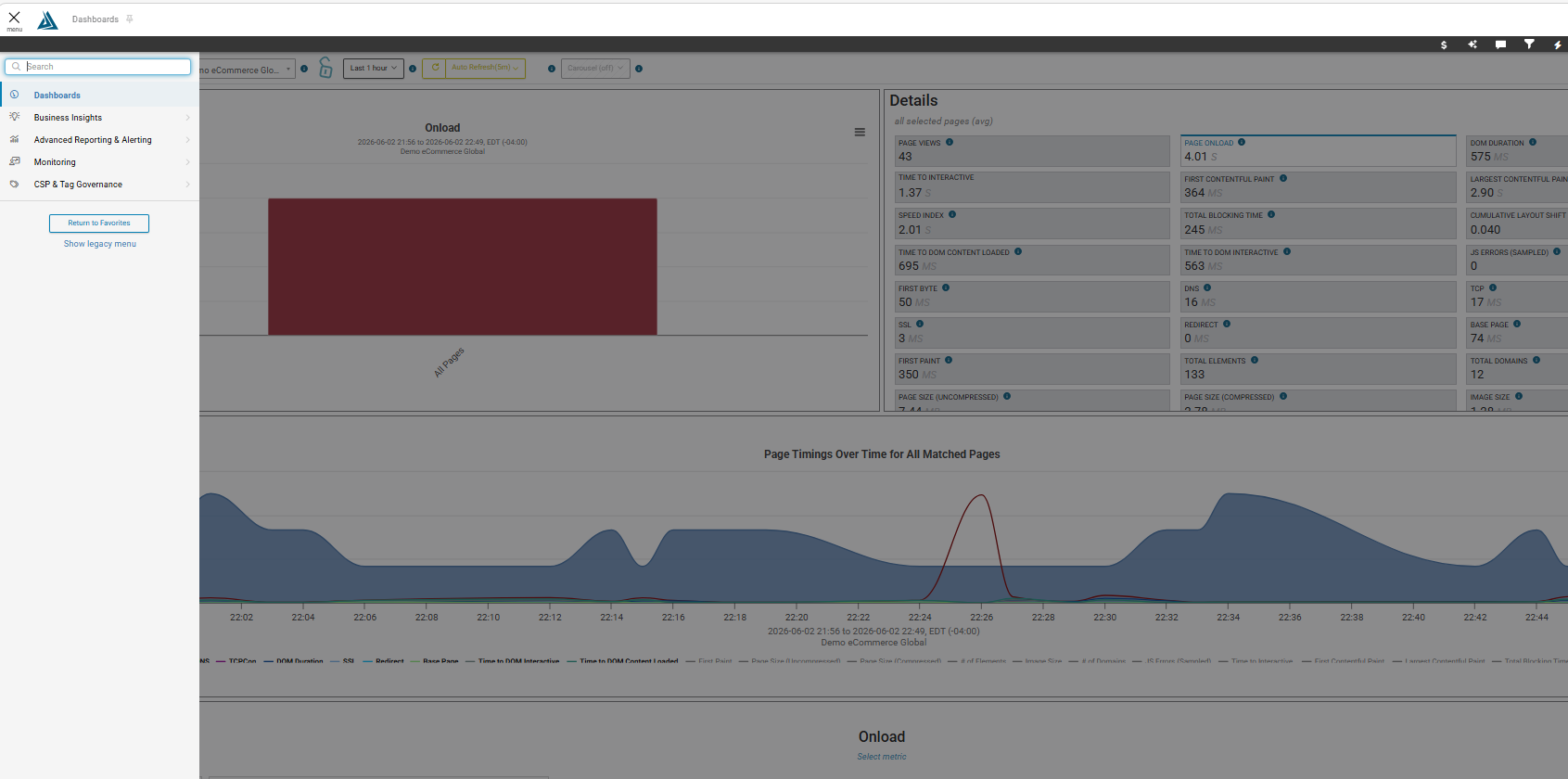
Task: Click the red All Pages Onload bar
Action: point(463,267)
